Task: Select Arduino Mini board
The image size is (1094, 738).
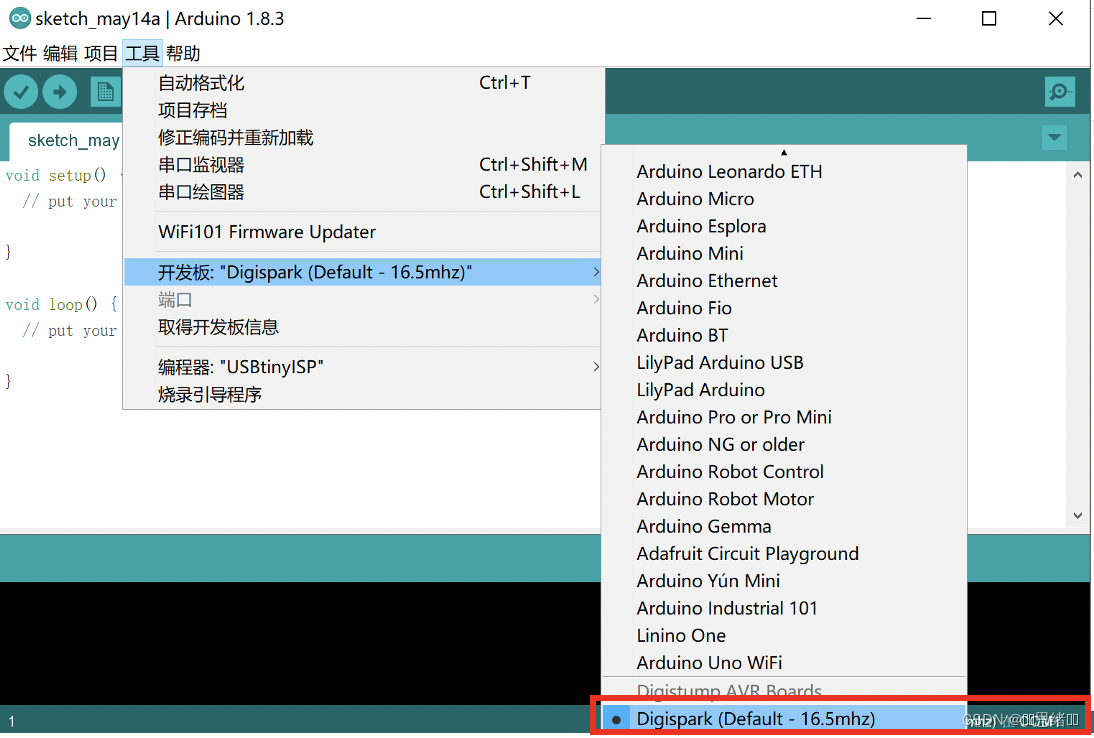Action: point(784,253)
